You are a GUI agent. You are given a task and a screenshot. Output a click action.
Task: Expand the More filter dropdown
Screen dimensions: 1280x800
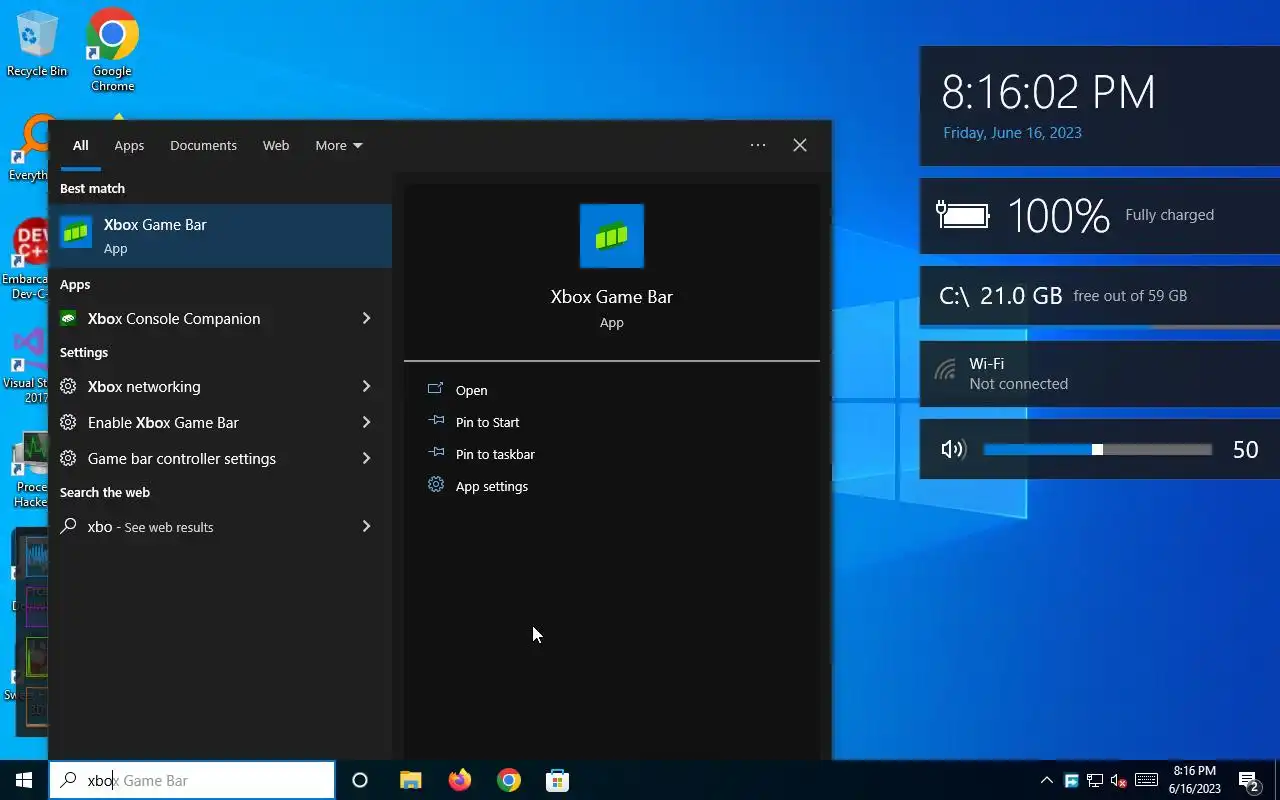coord(339,145)
